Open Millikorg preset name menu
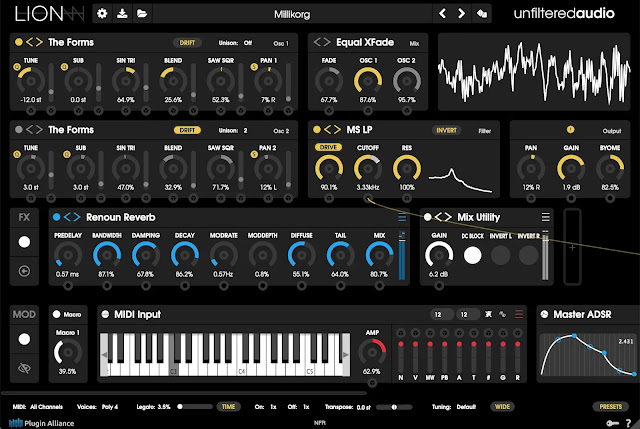Viewport: 640px width, 429px height. 292,14
